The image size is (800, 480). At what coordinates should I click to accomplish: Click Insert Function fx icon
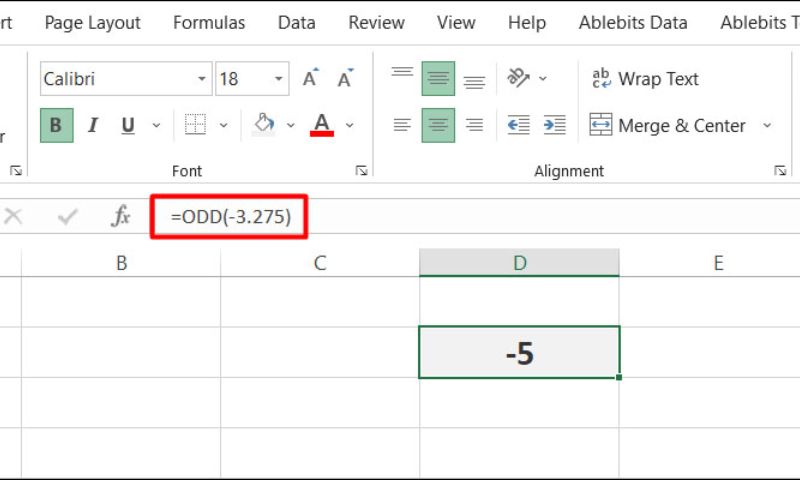[120, 216]
